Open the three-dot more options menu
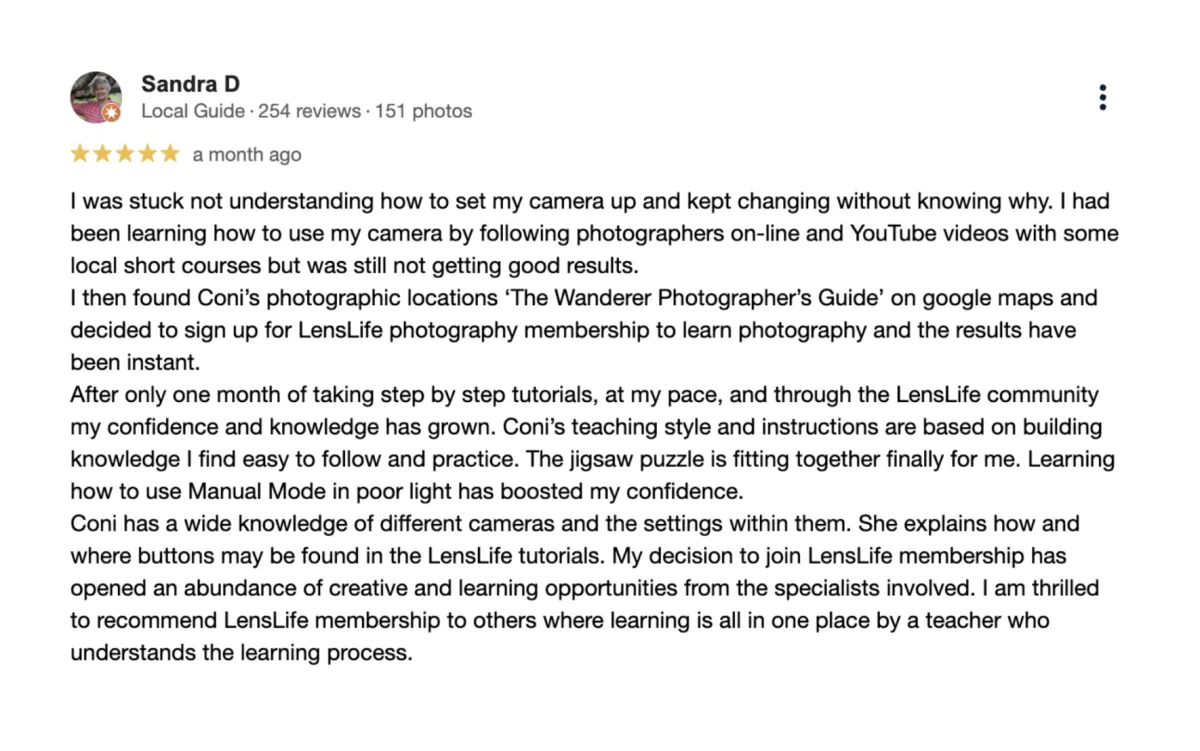The width and height of the screenshot is (1200, 751). [x=1102, y=97]
